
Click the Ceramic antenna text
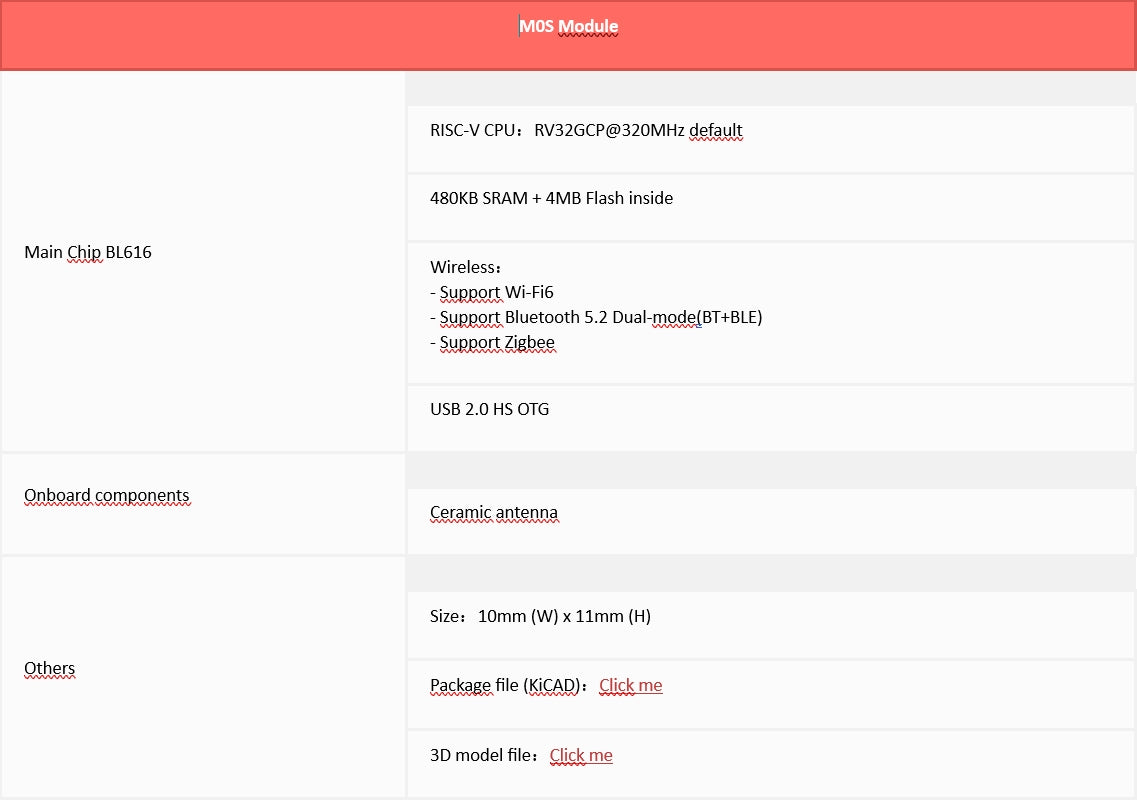(494, 512)
